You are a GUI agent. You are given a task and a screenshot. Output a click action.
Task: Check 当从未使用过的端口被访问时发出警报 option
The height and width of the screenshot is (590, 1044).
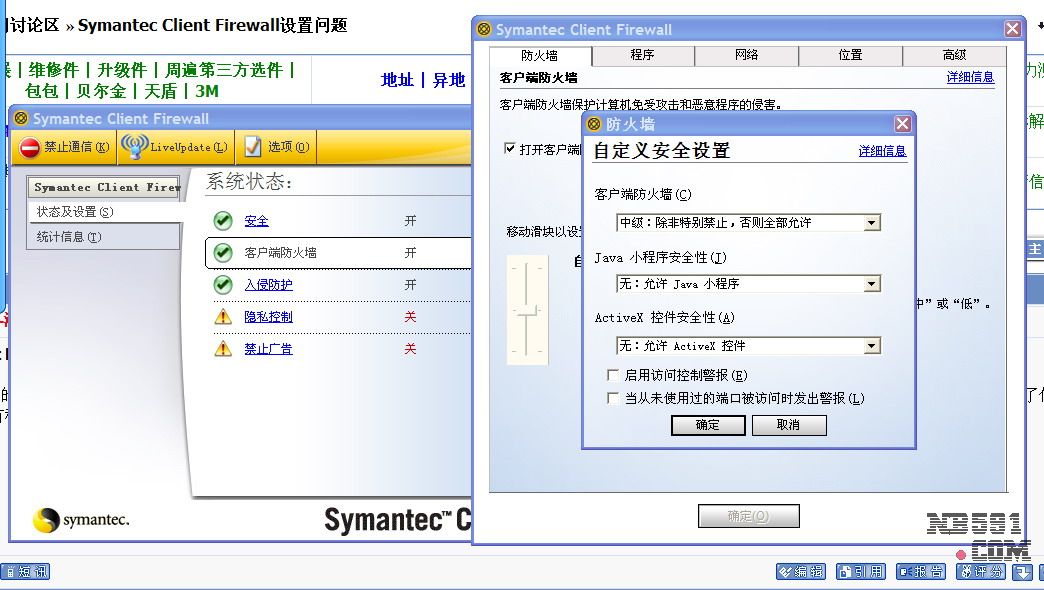613,398
